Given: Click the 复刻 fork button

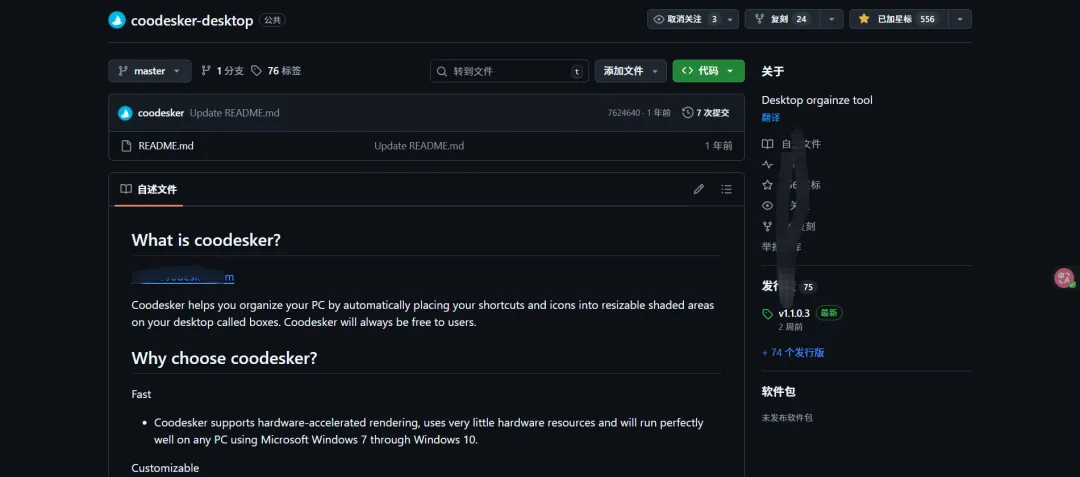Looking at the screenshot, I should [782, 19].
